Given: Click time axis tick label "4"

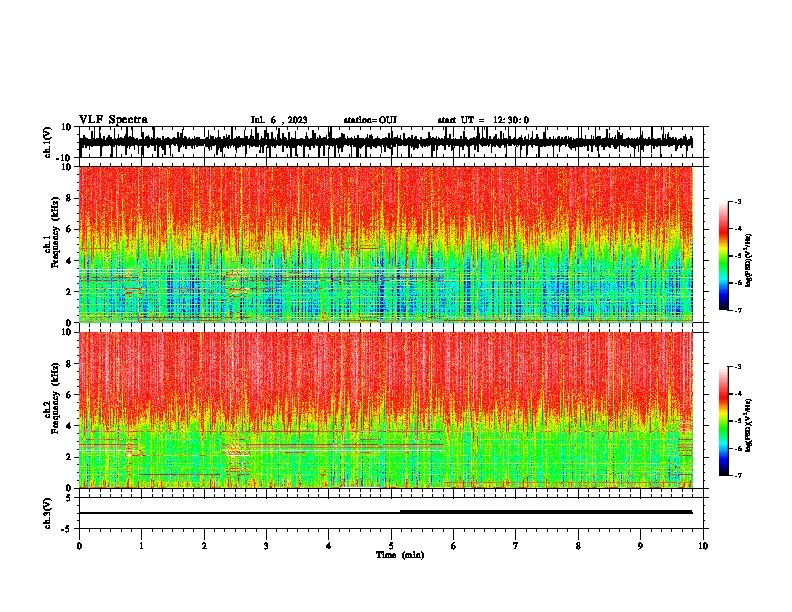Looking at the screenshot, I should point(329,546).
